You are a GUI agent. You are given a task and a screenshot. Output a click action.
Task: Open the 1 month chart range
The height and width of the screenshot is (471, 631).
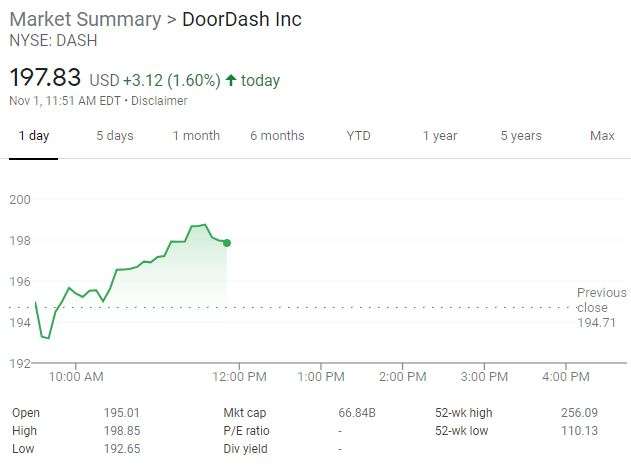196,136
